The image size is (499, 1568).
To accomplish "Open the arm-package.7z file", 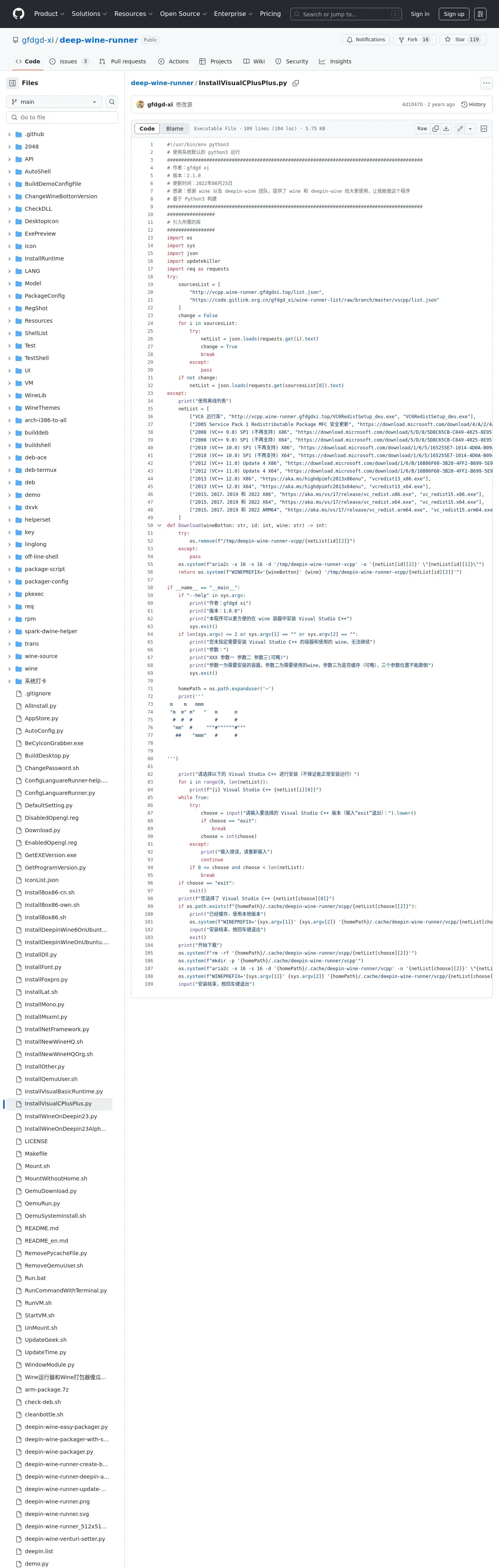I will coord(46,1390).
